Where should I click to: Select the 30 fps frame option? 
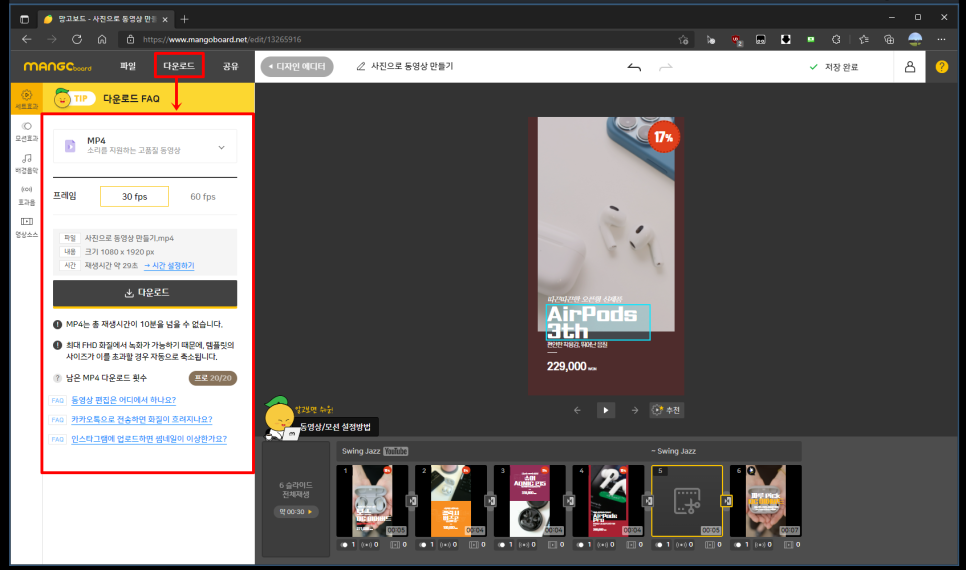pyautogui.click(x=134, y=197)
